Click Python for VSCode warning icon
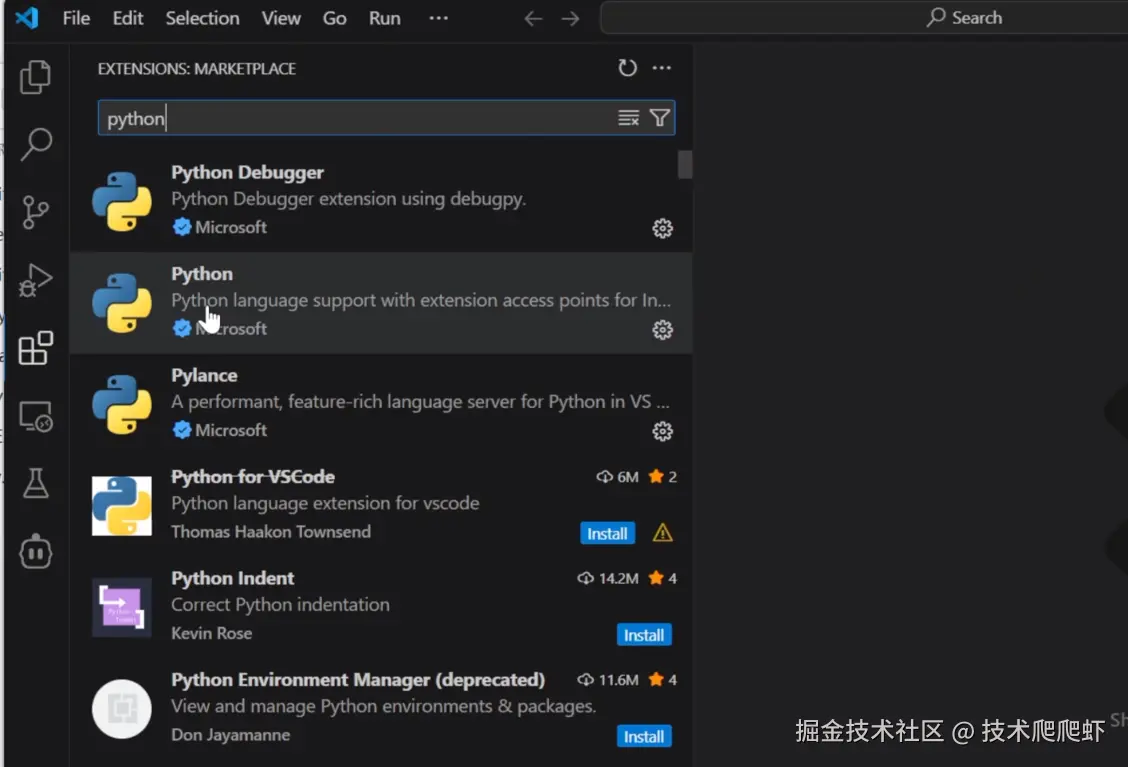The image size is (1128, 767). coord(662,533)
